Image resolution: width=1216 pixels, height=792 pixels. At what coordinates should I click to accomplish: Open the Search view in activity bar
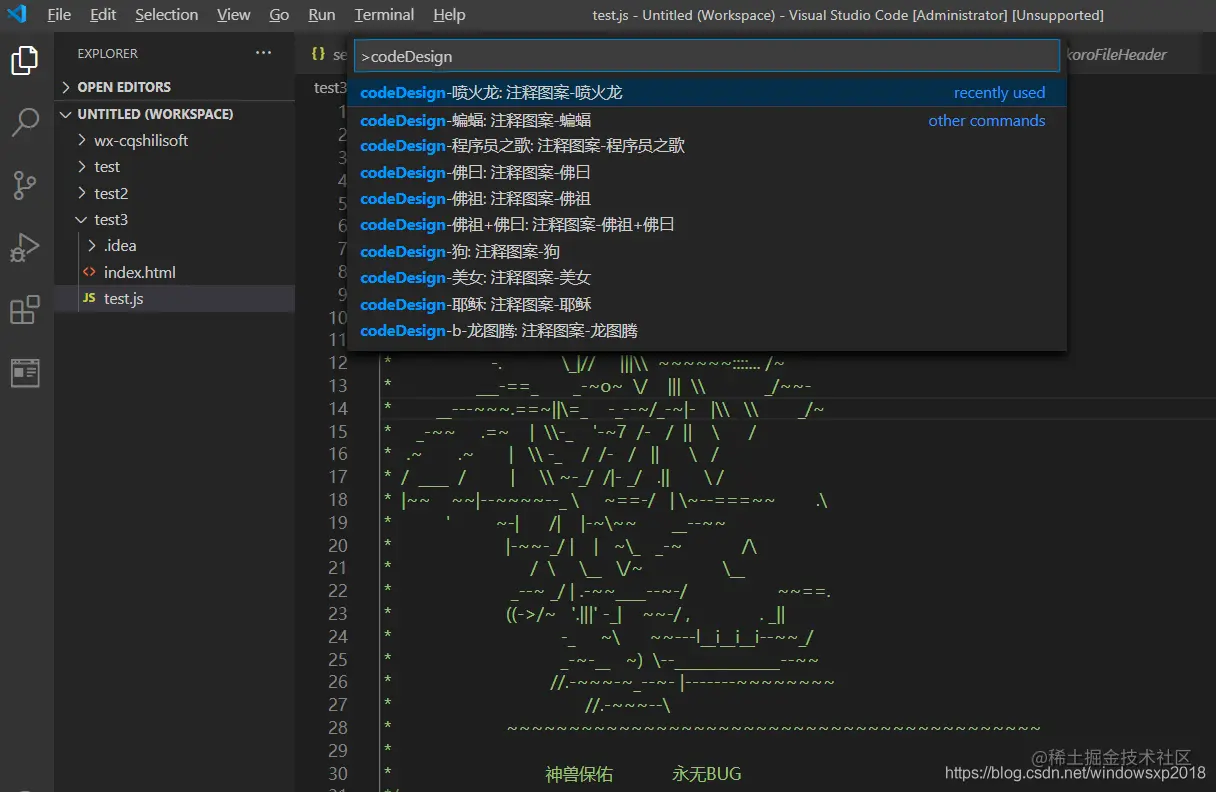(25, 123)
